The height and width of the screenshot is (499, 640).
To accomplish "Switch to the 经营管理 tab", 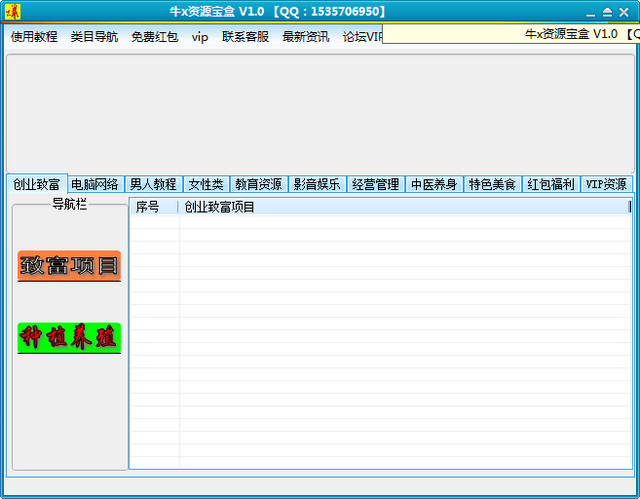I will 376,184.
